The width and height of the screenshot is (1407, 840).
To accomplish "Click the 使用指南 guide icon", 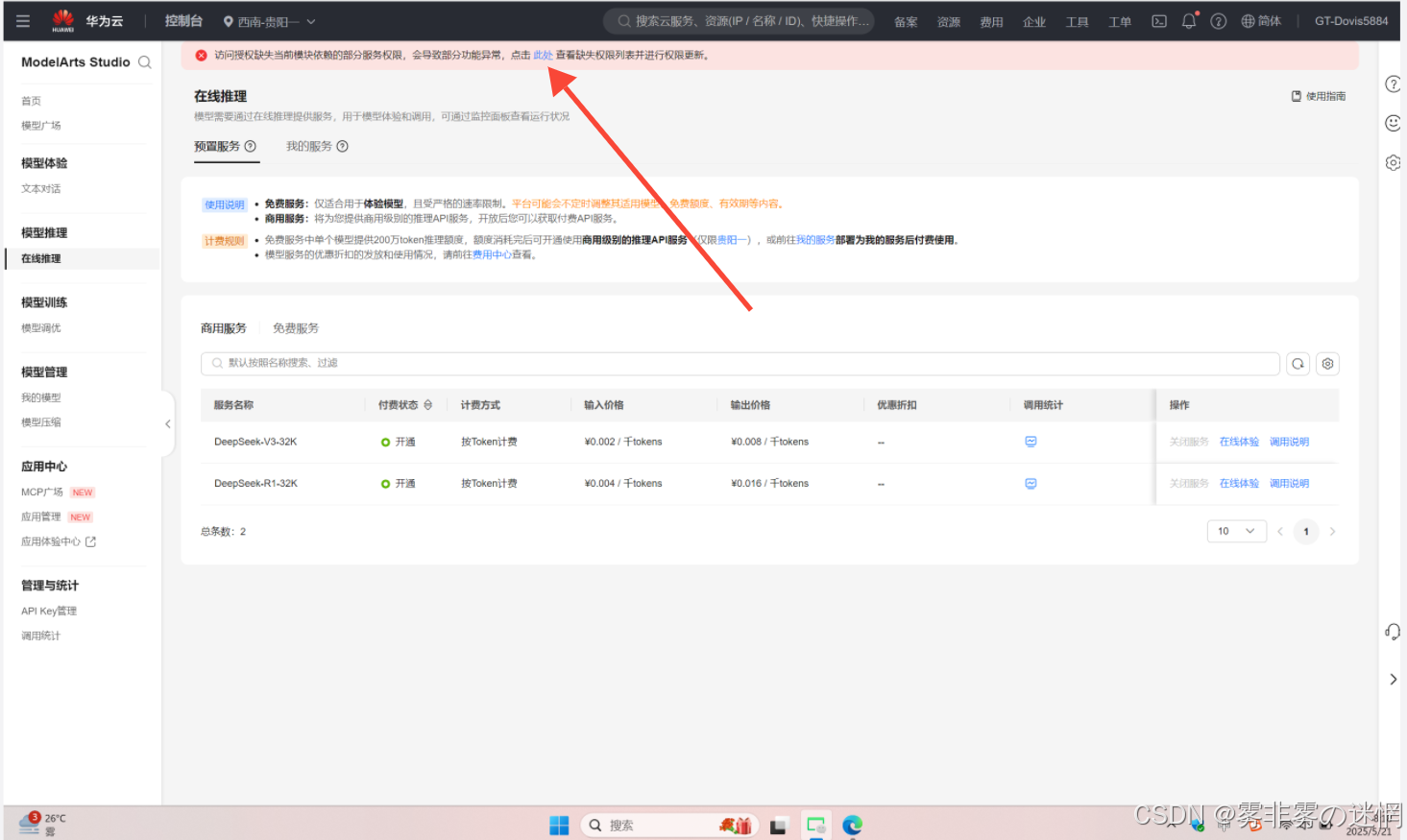I will 1297,96.
